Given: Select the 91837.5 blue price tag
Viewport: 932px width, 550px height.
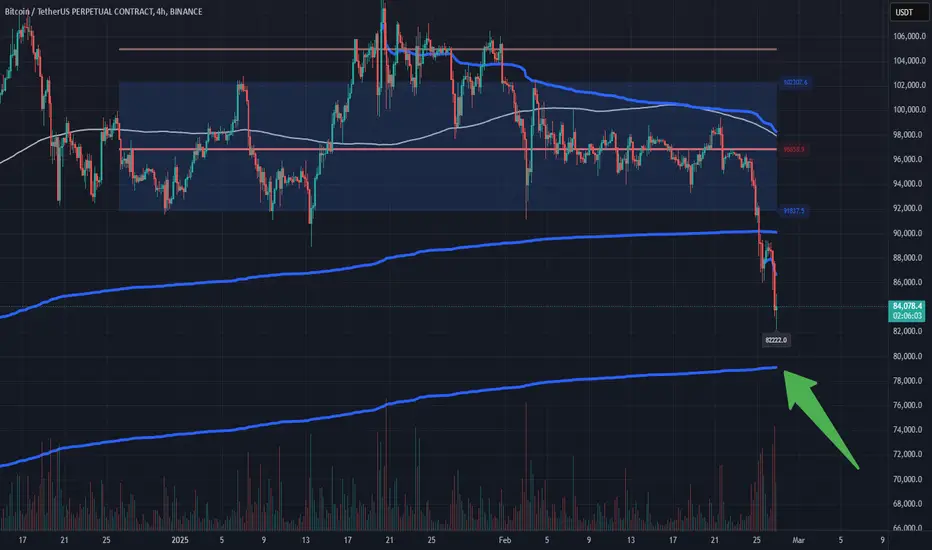Looking at the screenshot, I should pos(794,210).
